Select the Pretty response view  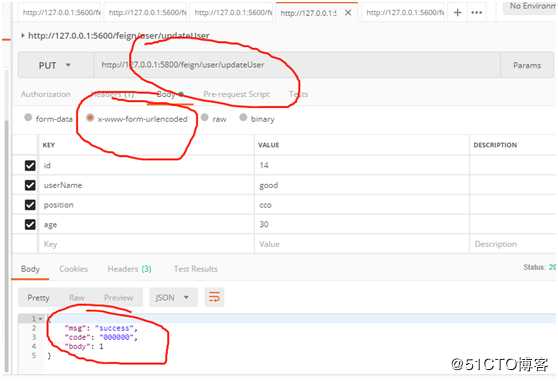(38, 298)
